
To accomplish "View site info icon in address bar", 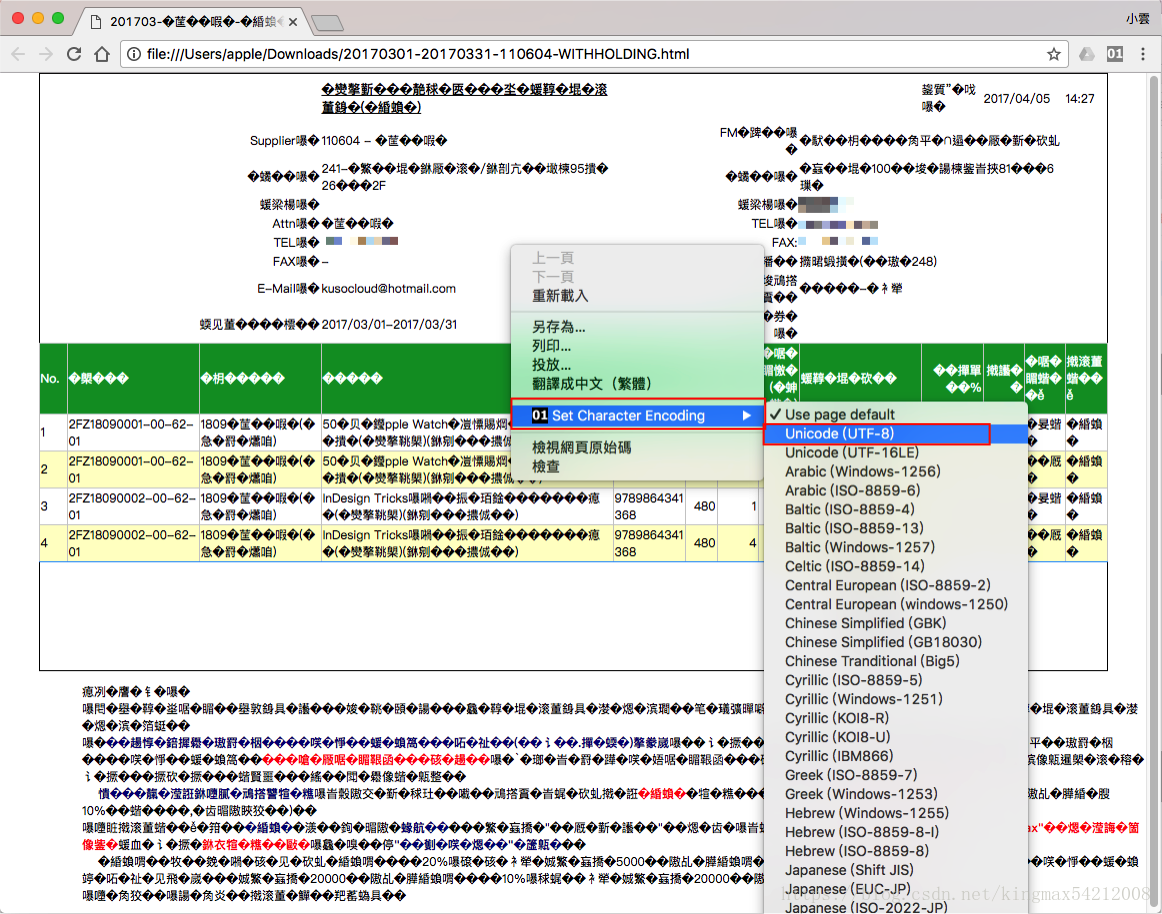I will click(134, 54).
